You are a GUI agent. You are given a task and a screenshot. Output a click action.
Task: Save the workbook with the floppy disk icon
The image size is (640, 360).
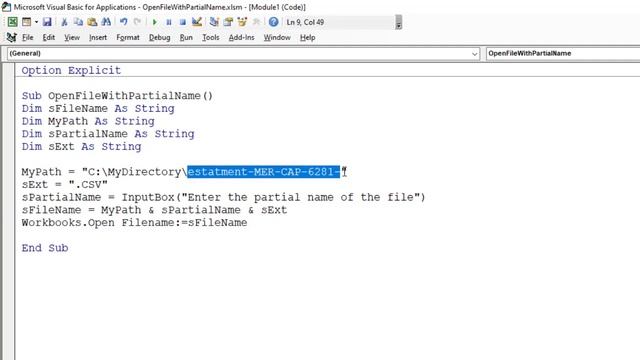point(47,22)
